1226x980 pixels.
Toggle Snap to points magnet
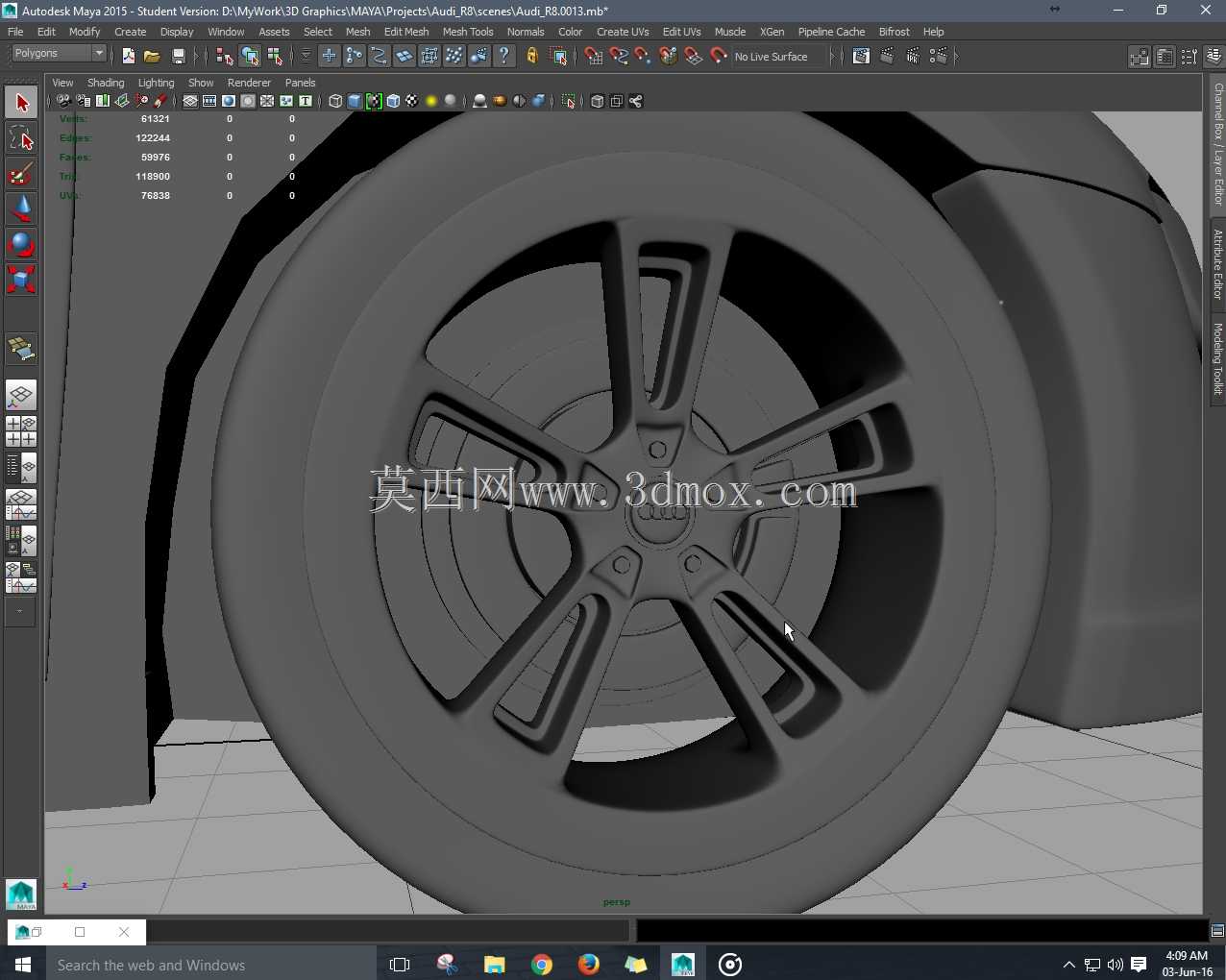pos(644,57)
